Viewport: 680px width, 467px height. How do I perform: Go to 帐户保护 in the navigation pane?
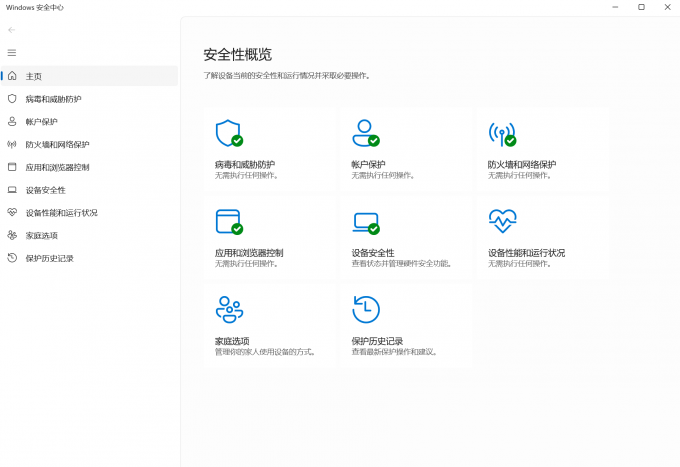click(x=89, y=121)
